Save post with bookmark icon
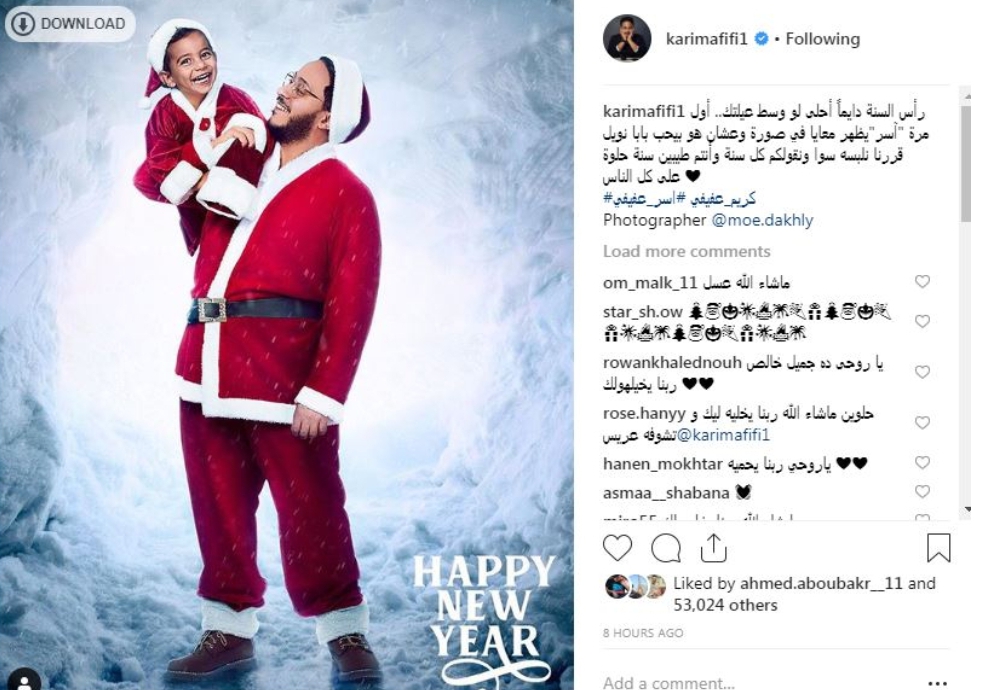The height and width of the screenshot is (690, 998). (x=938, y=548)
